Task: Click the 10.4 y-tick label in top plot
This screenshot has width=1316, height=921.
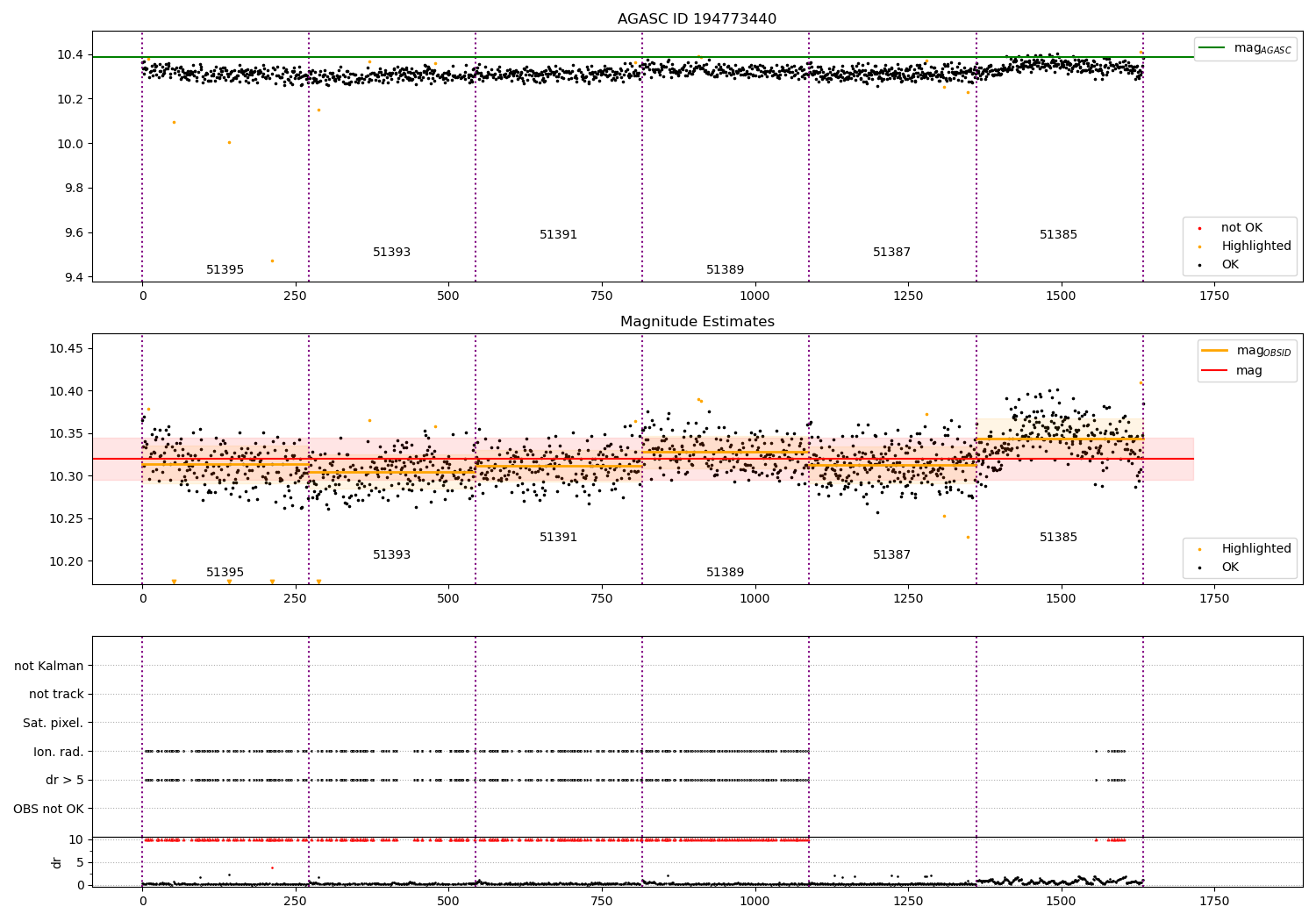Action: point(70,55)
